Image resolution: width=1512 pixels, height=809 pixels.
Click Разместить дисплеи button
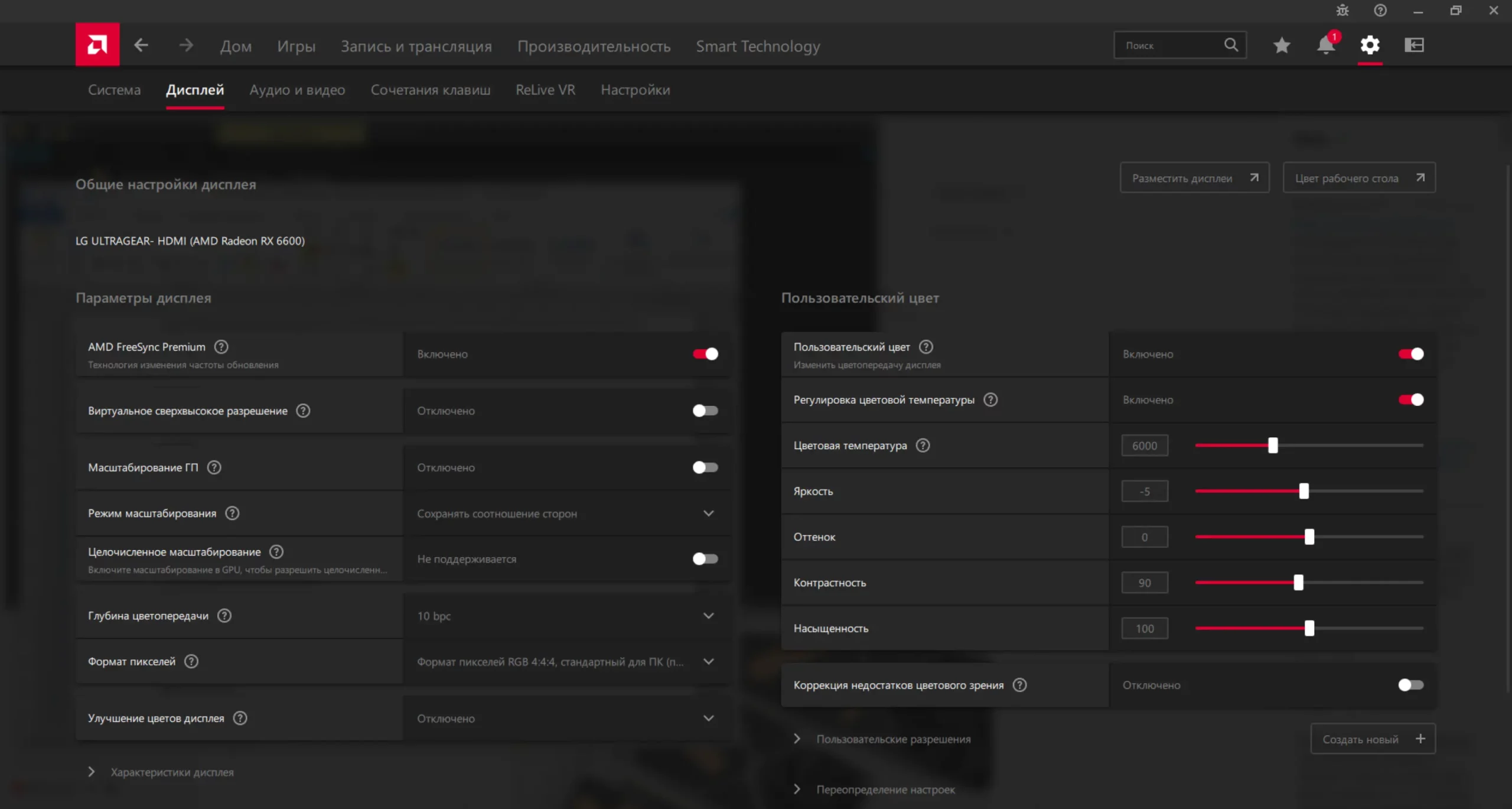pos(1194,178)
